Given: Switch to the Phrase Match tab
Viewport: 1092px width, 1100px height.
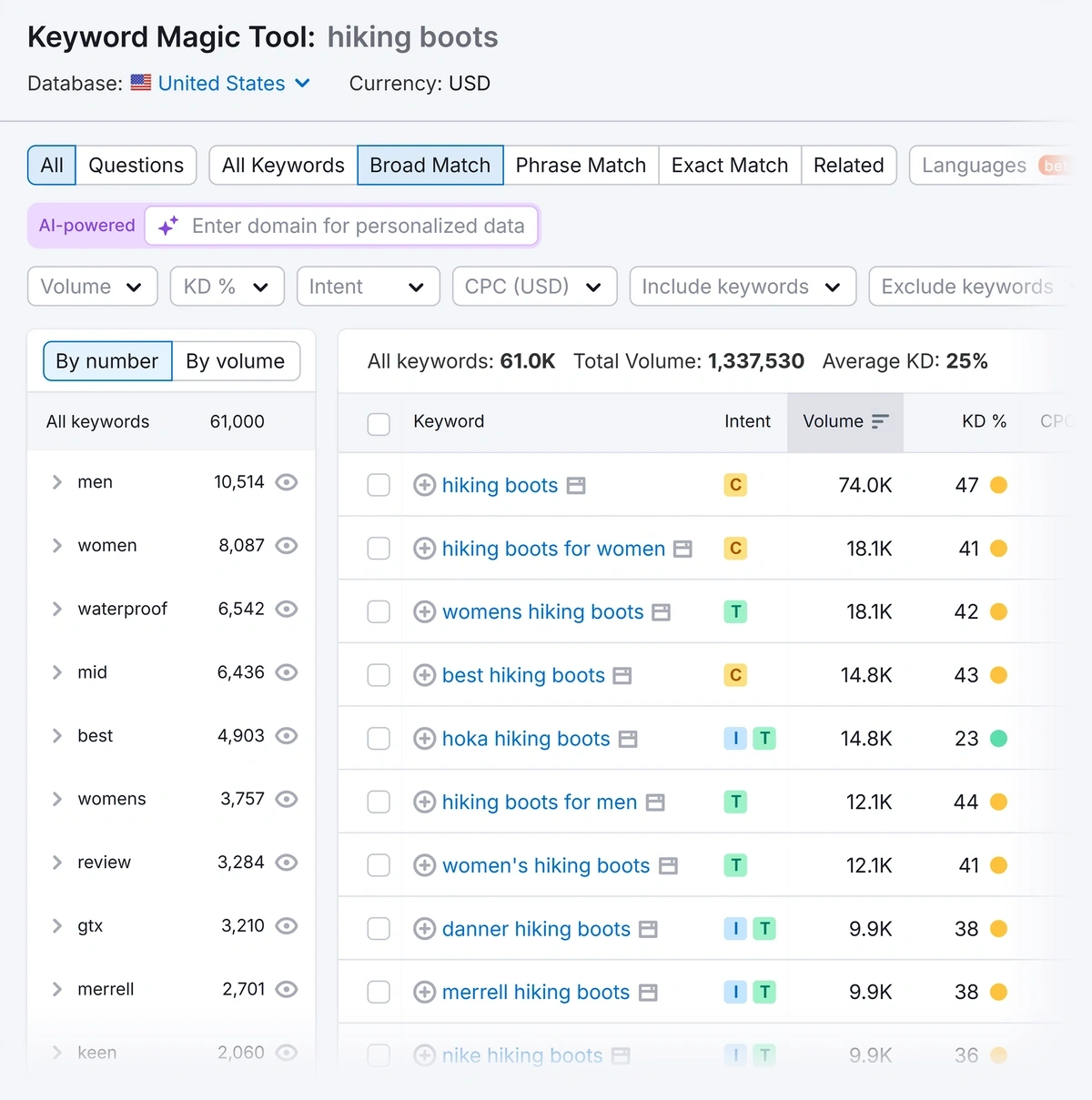Looking at the screenshot, I should point(581,166).
